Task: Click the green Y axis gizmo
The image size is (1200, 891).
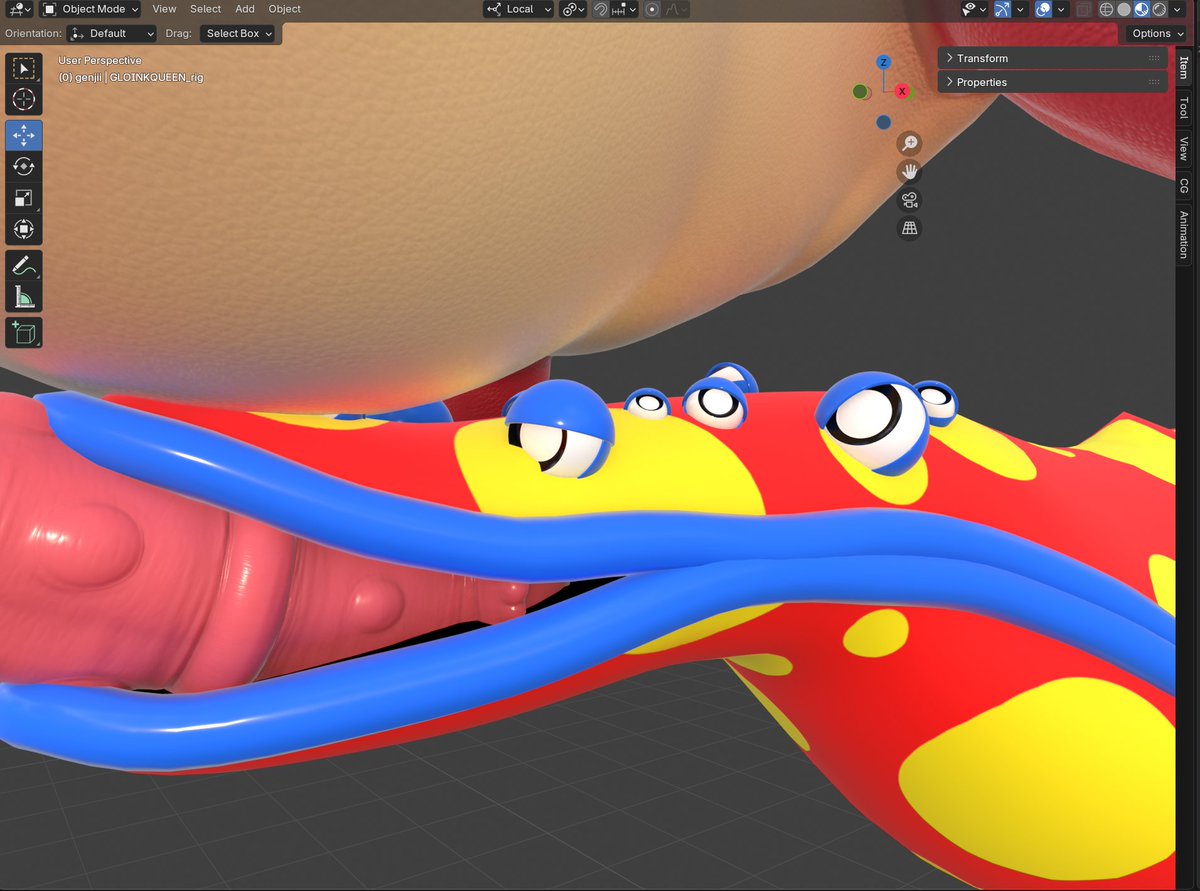Action: tap(860, 92)
